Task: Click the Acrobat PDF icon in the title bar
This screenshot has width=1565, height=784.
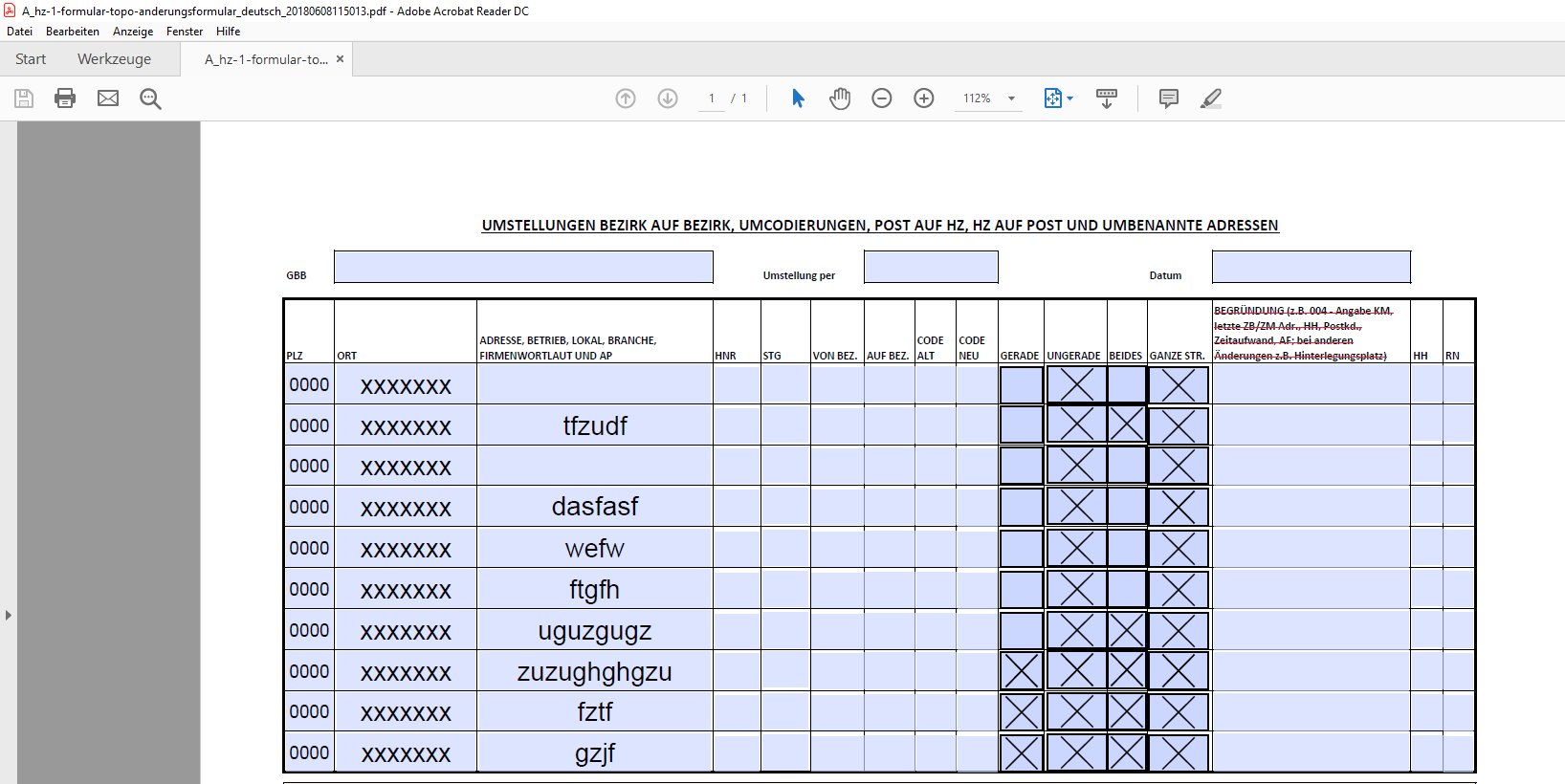Action: (10, 11)
